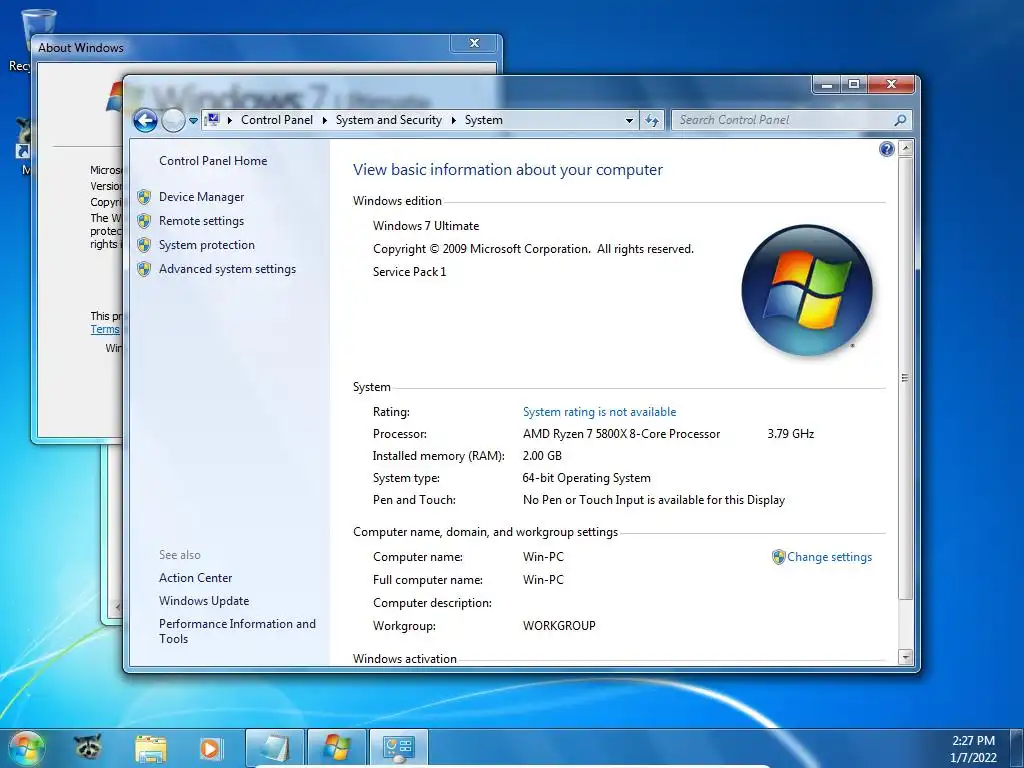Image resolution: width=1024 pixels, height=768 pixels.
Task: Click the shield icon beside Advanced system settings
Action: tap(144, 269)
